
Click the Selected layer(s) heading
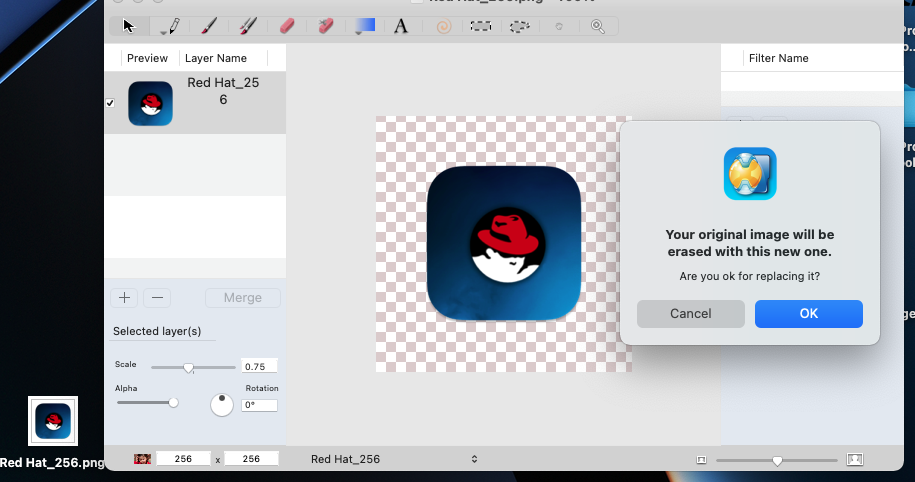pyautogui.click(x=157, y=331)
